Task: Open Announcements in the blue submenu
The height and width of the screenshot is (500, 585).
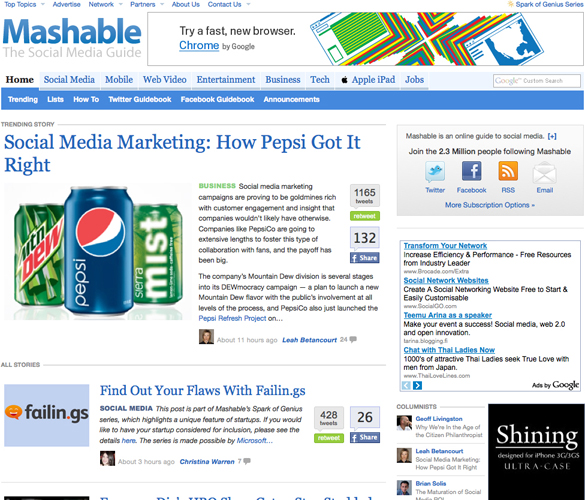Action: (x=292, y=100)
